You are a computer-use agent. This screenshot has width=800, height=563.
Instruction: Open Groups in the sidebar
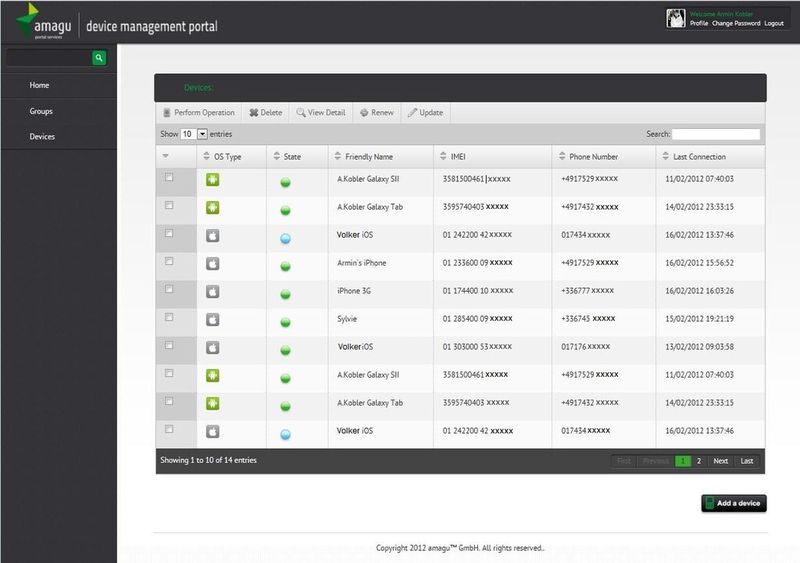pos(41,111)
